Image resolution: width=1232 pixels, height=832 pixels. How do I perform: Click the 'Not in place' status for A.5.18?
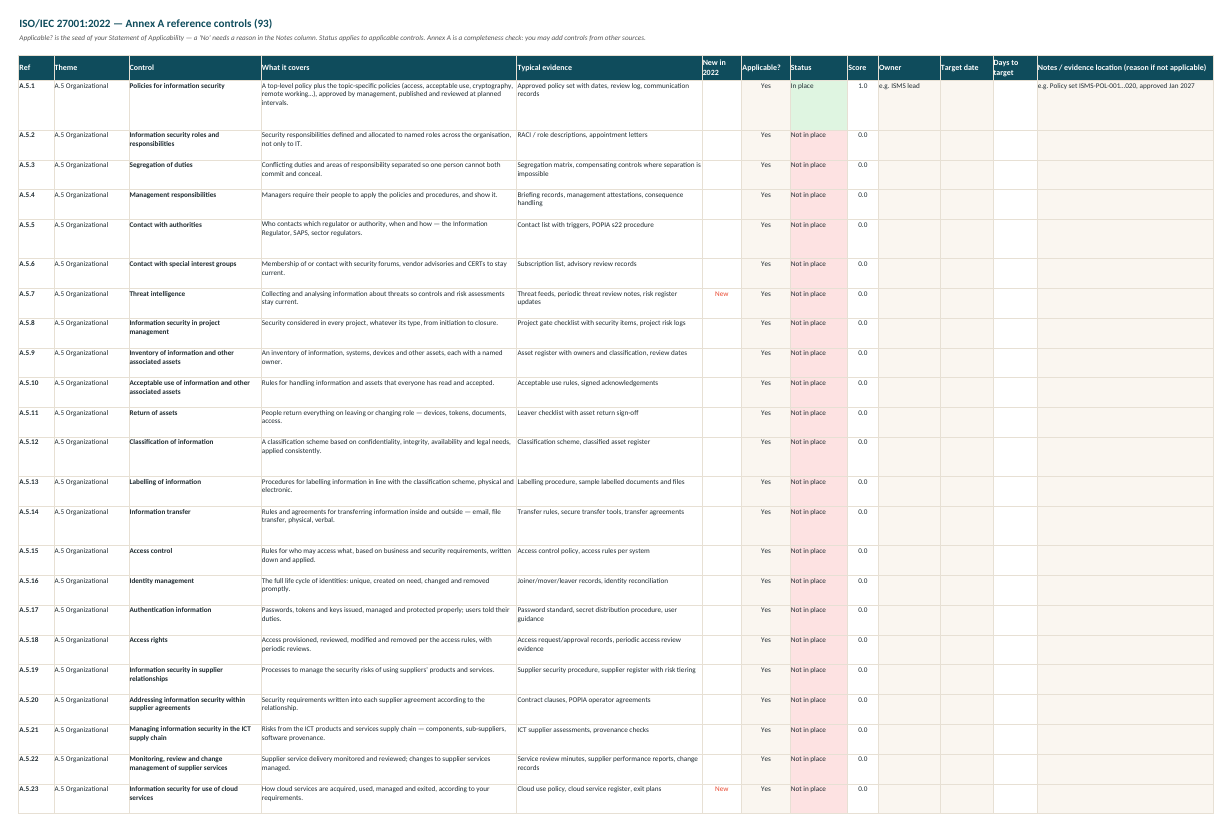[x=818, y=649]
